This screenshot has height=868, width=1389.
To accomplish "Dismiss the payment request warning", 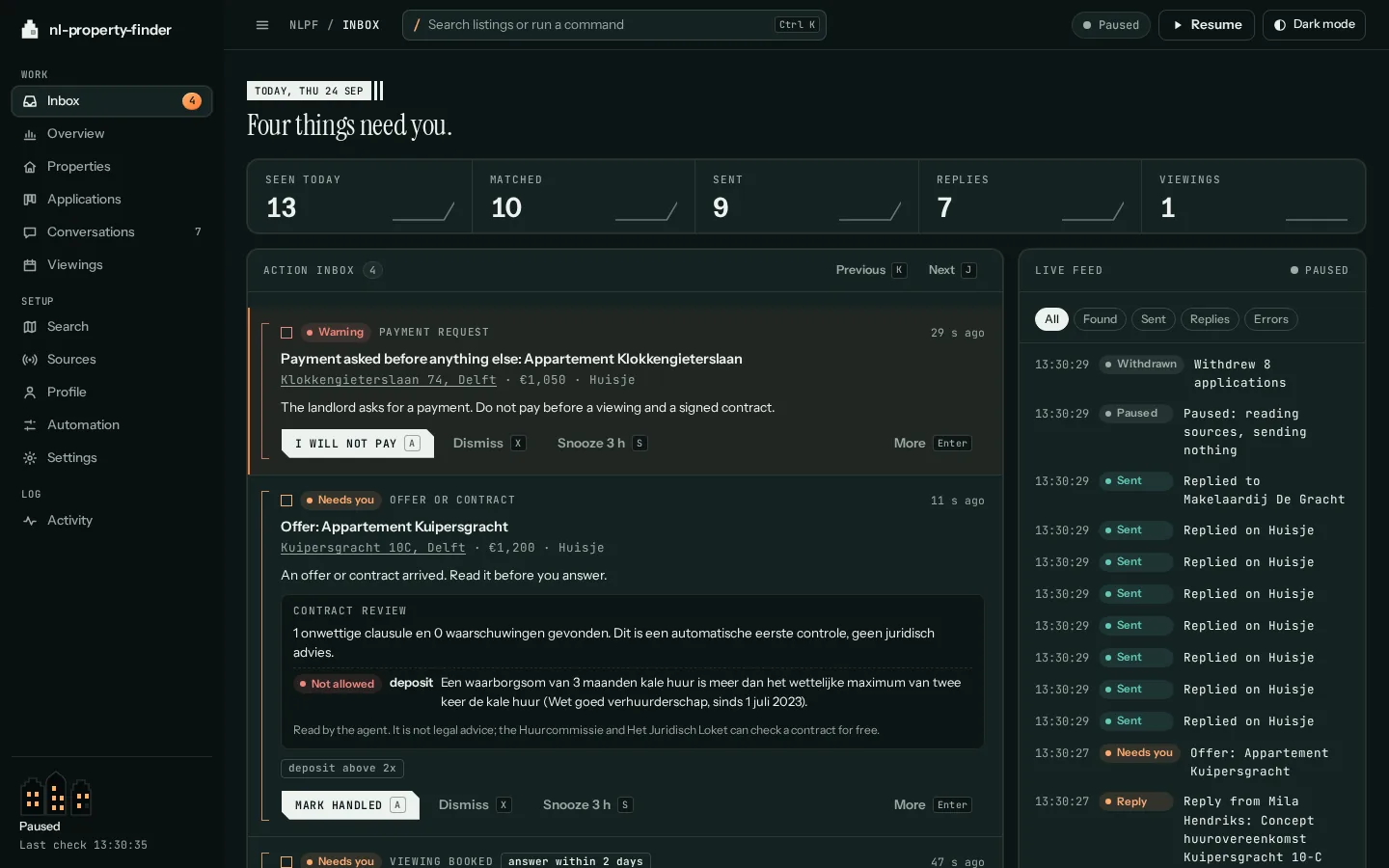I will click(489, 444).
